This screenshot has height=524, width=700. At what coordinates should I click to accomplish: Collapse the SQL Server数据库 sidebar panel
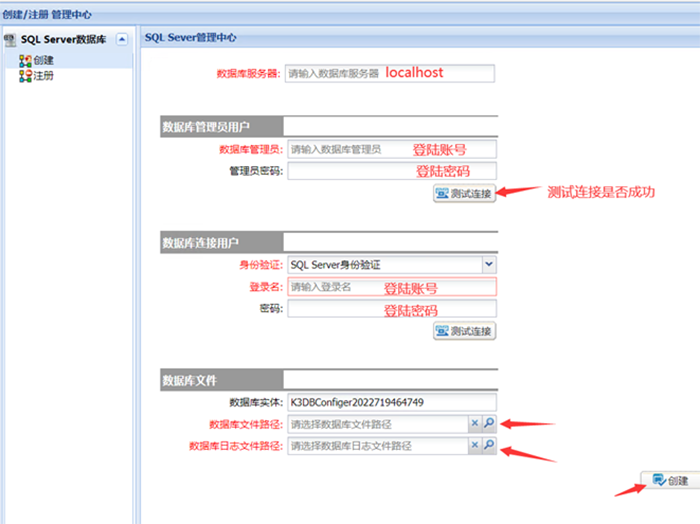pyautogui.click(x=121, y=39)
